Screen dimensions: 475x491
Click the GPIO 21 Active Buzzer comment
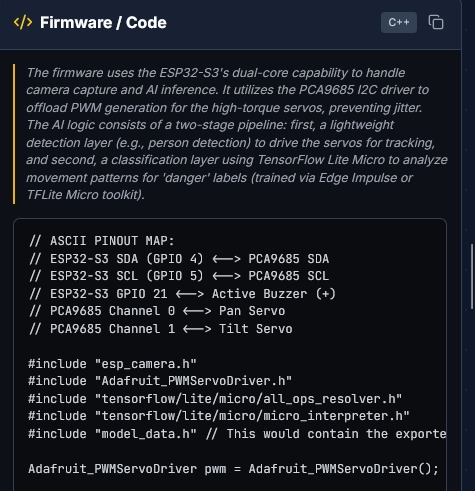coord(182,294)
